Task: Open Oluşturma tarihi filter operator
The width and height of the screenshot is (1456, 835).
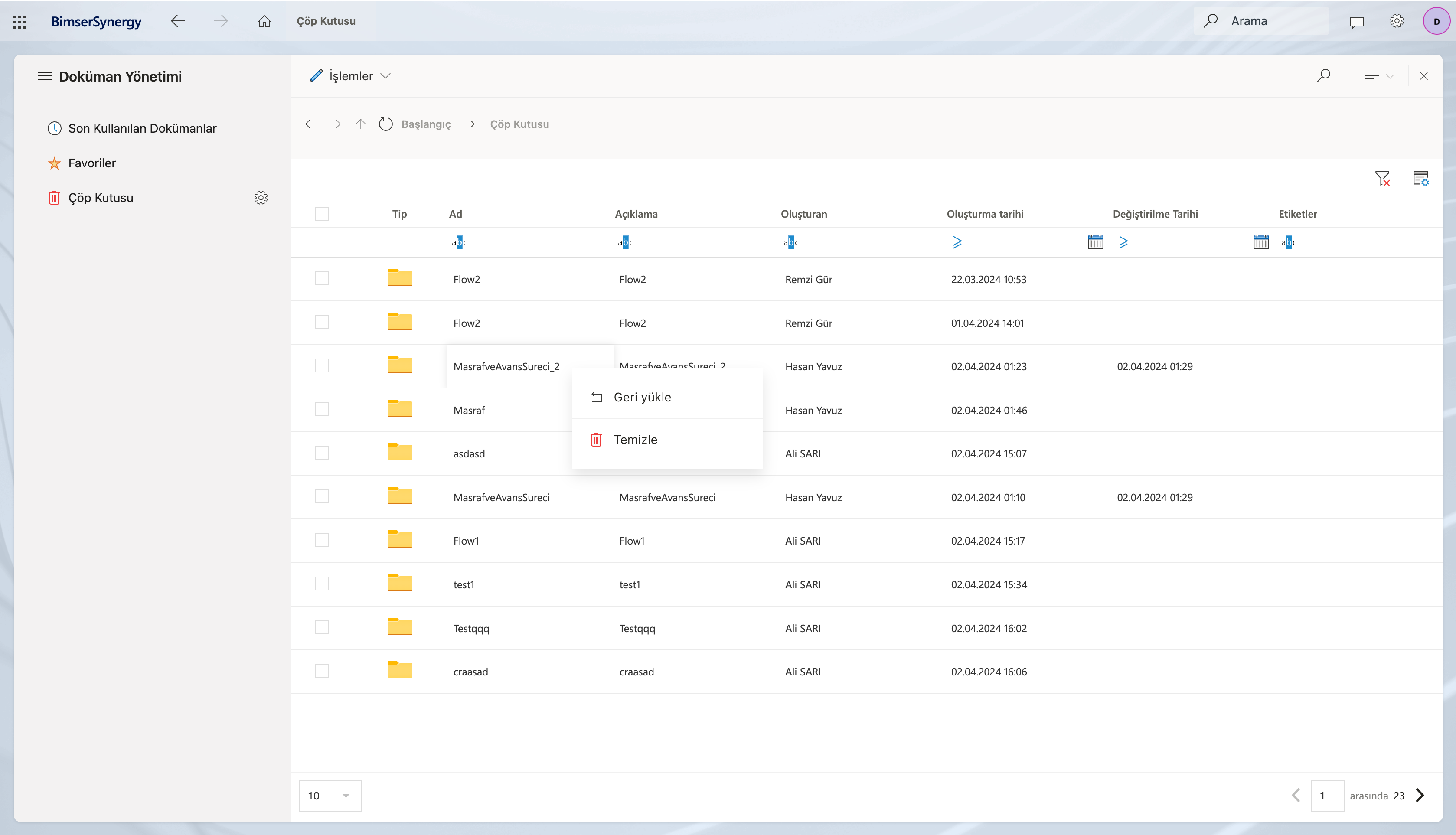Action: (957, 242)
